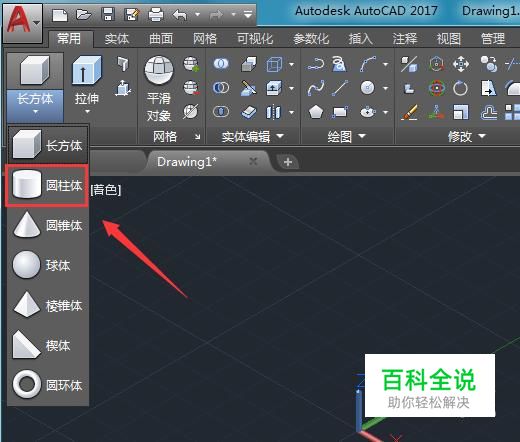Click the solid union icon
The image size is (520, 442).
(221, 63)
